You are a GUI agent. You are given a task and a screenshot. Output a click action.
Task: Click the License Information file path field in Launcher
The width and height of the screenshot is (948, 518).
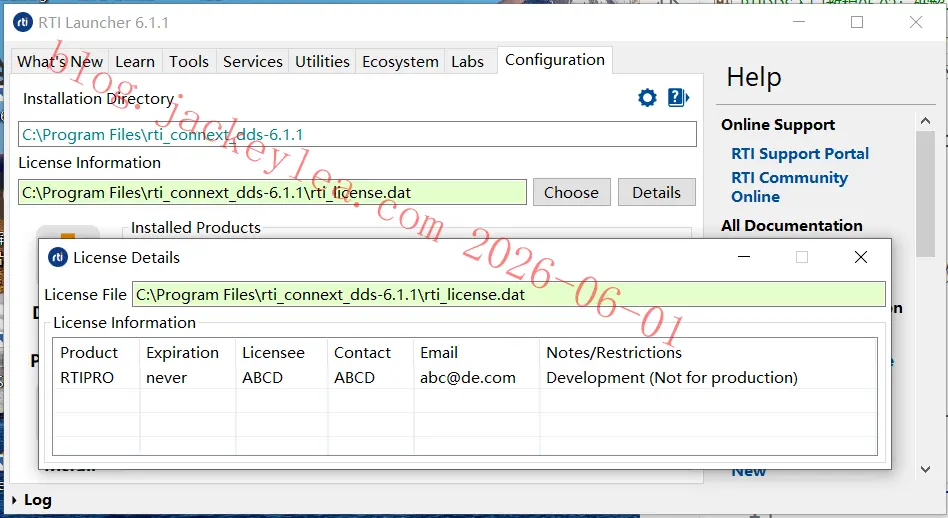point(272,192)
